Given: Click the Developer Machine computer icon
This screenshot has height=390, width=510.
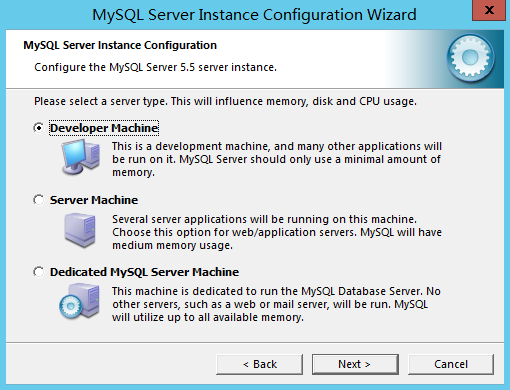Looking at the screenshot, I should pyautogui.click(x=81, y=157).
